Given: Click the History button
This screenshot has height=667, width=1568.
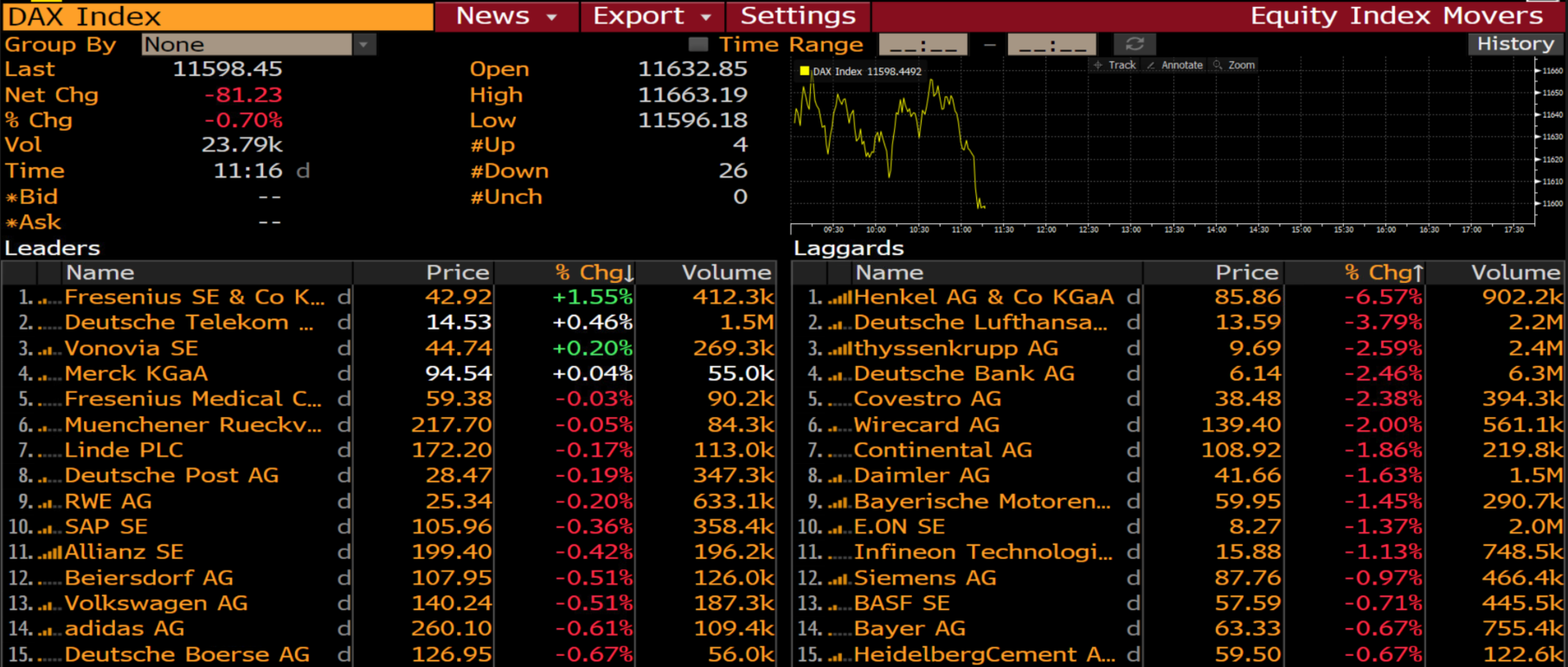Looking at the screenshot, I should pyautogui.click(x=1515, y=44).
